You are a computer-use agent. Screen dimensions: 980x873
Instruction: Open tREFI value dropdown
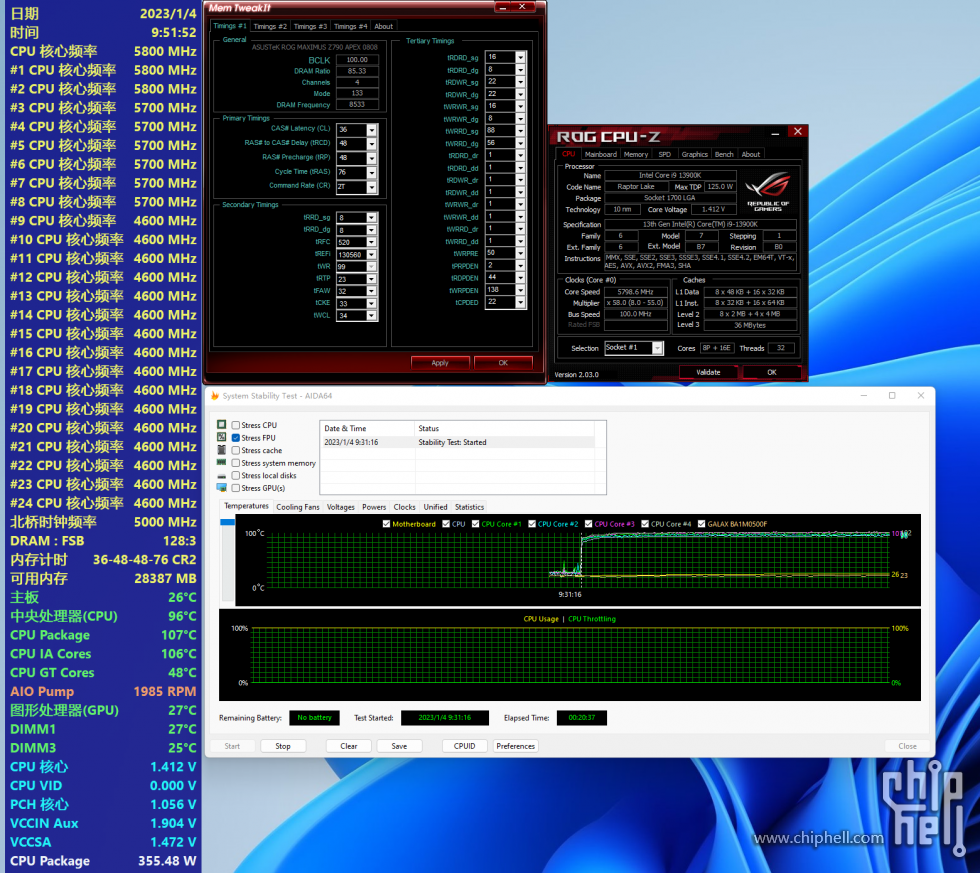click(371, 254)
